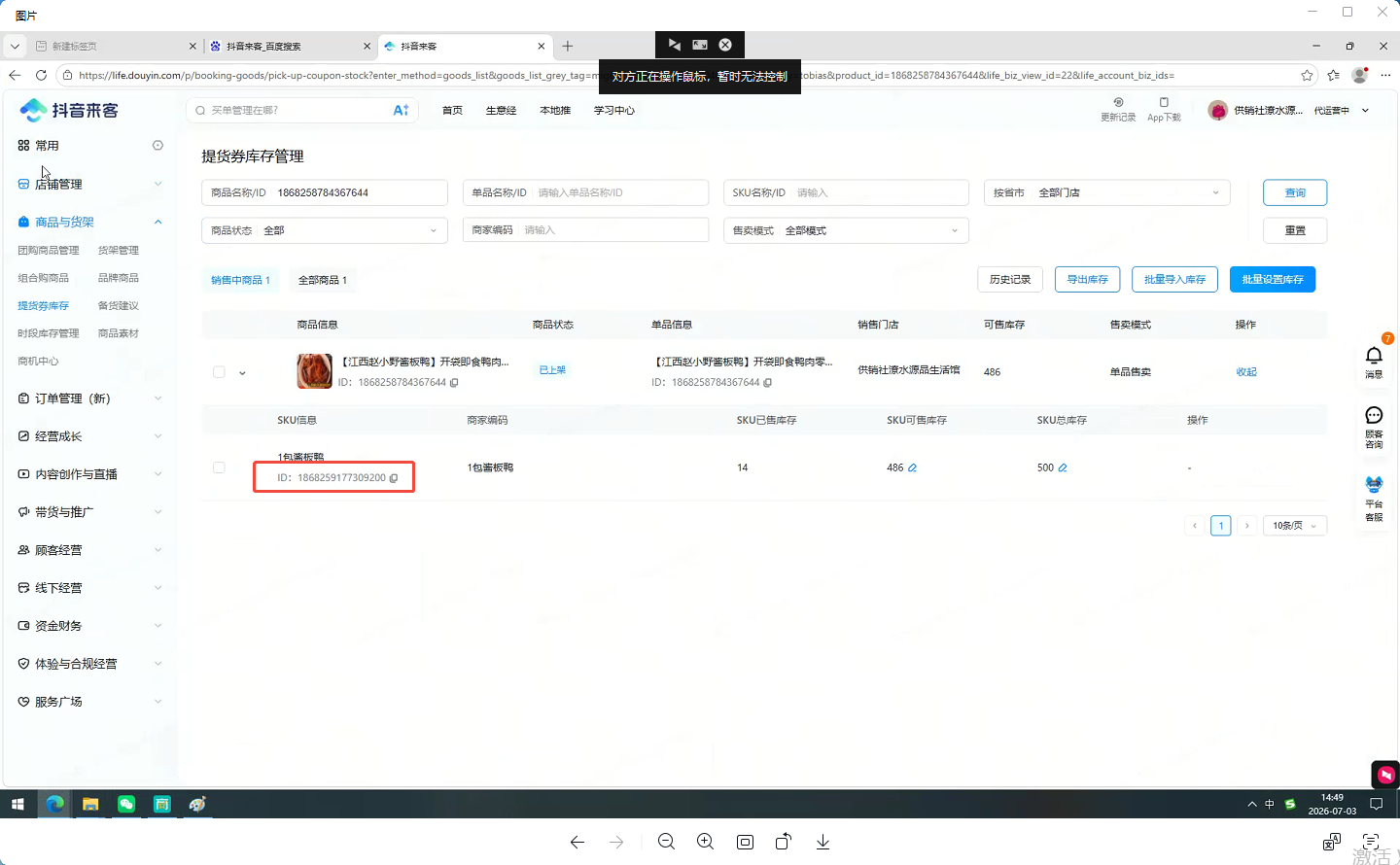
Task: Click the 收起 link in product row
Action: tap(1246, 372)
